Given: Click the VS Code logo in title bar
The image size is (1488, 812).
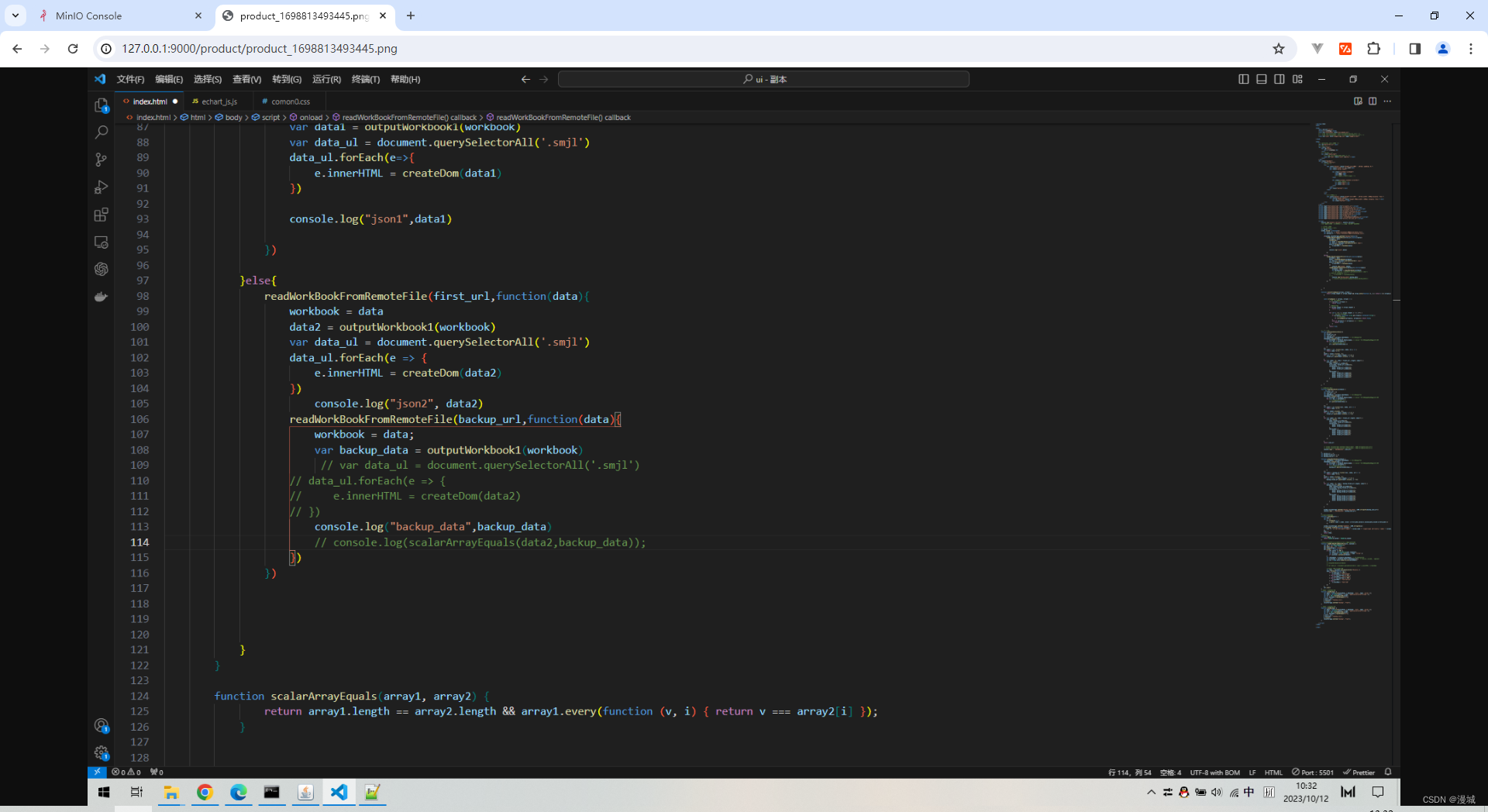Looking at the screenshot, I should pos(100,79).
